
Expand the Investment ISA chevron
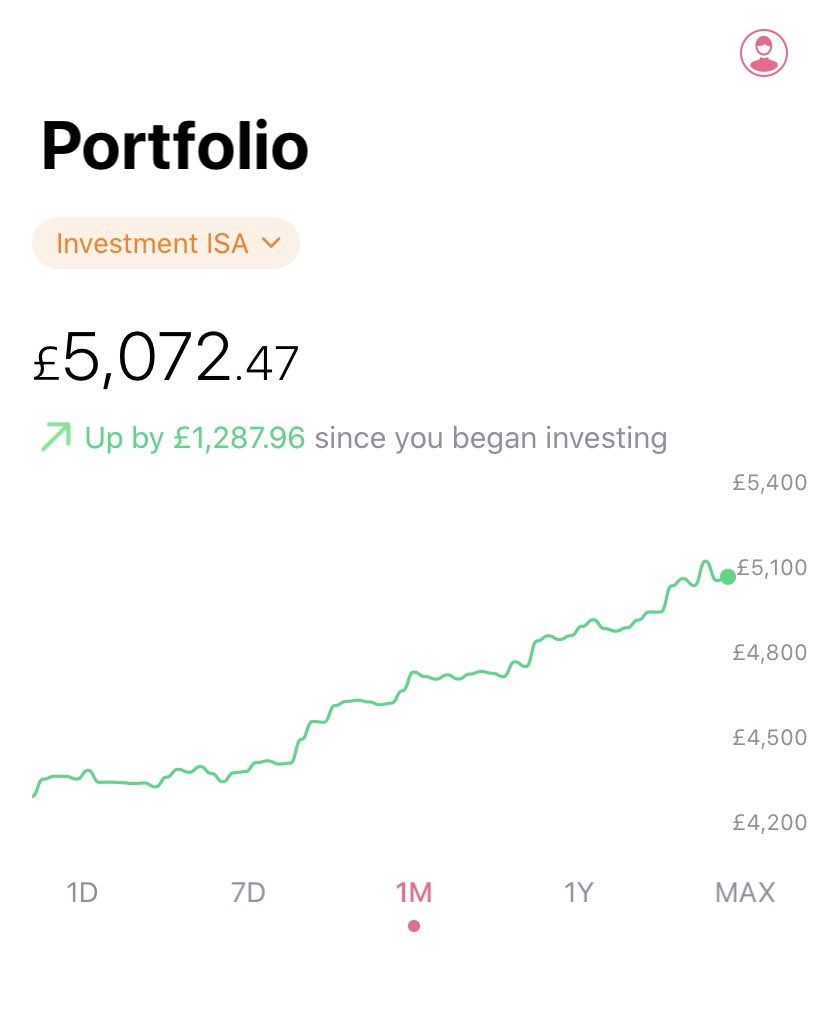[271, 243]
